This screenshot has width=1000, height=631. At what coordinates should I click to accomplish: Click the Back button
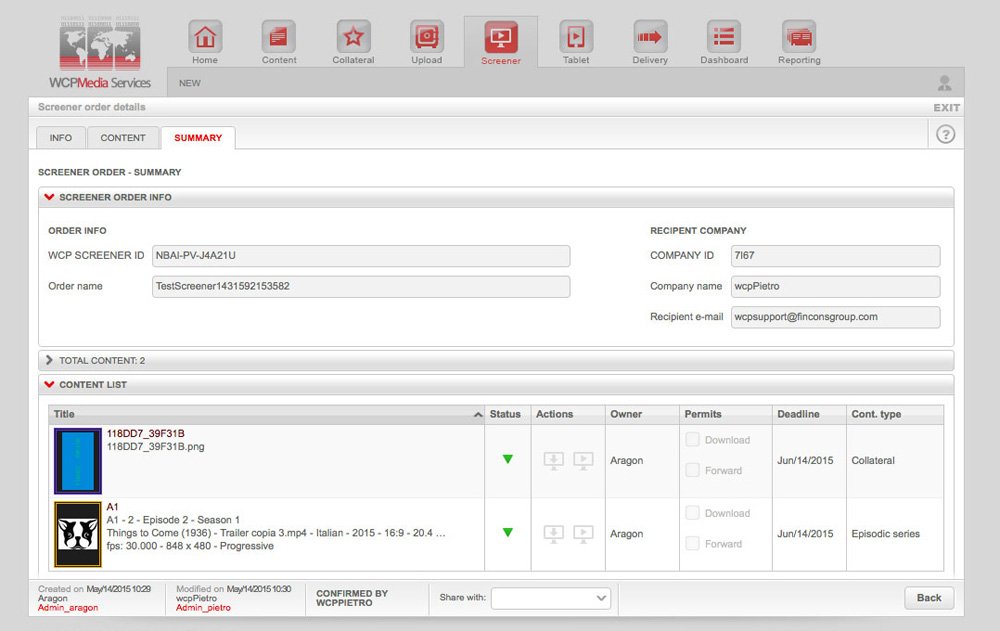pyautogui.click(x=929, y=598)
